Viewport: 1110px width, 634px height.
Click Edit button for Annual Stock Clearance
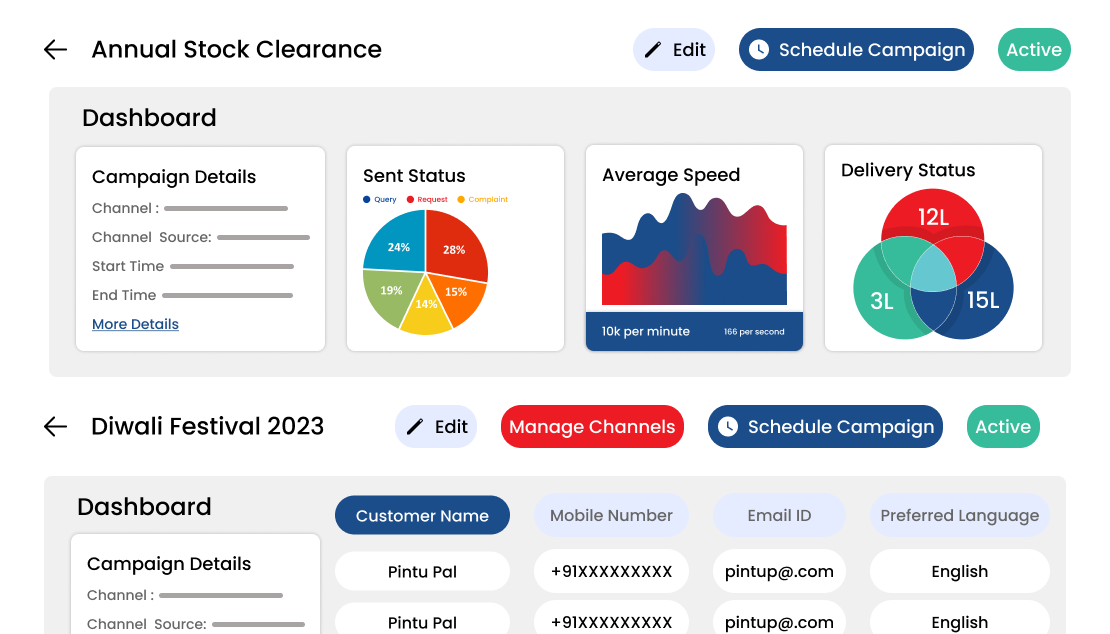pos(674,50)
